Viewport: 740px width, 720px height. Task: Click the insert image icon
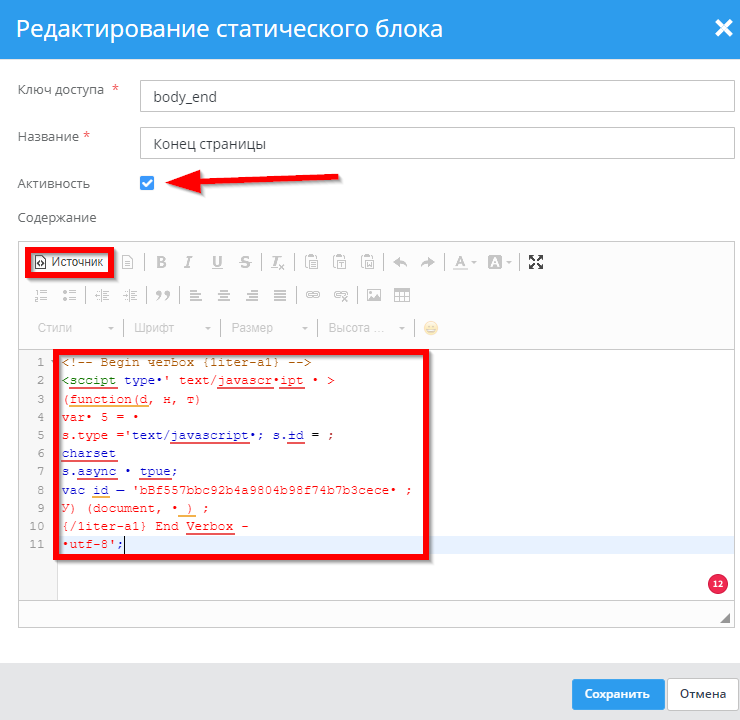pos(374,295)
